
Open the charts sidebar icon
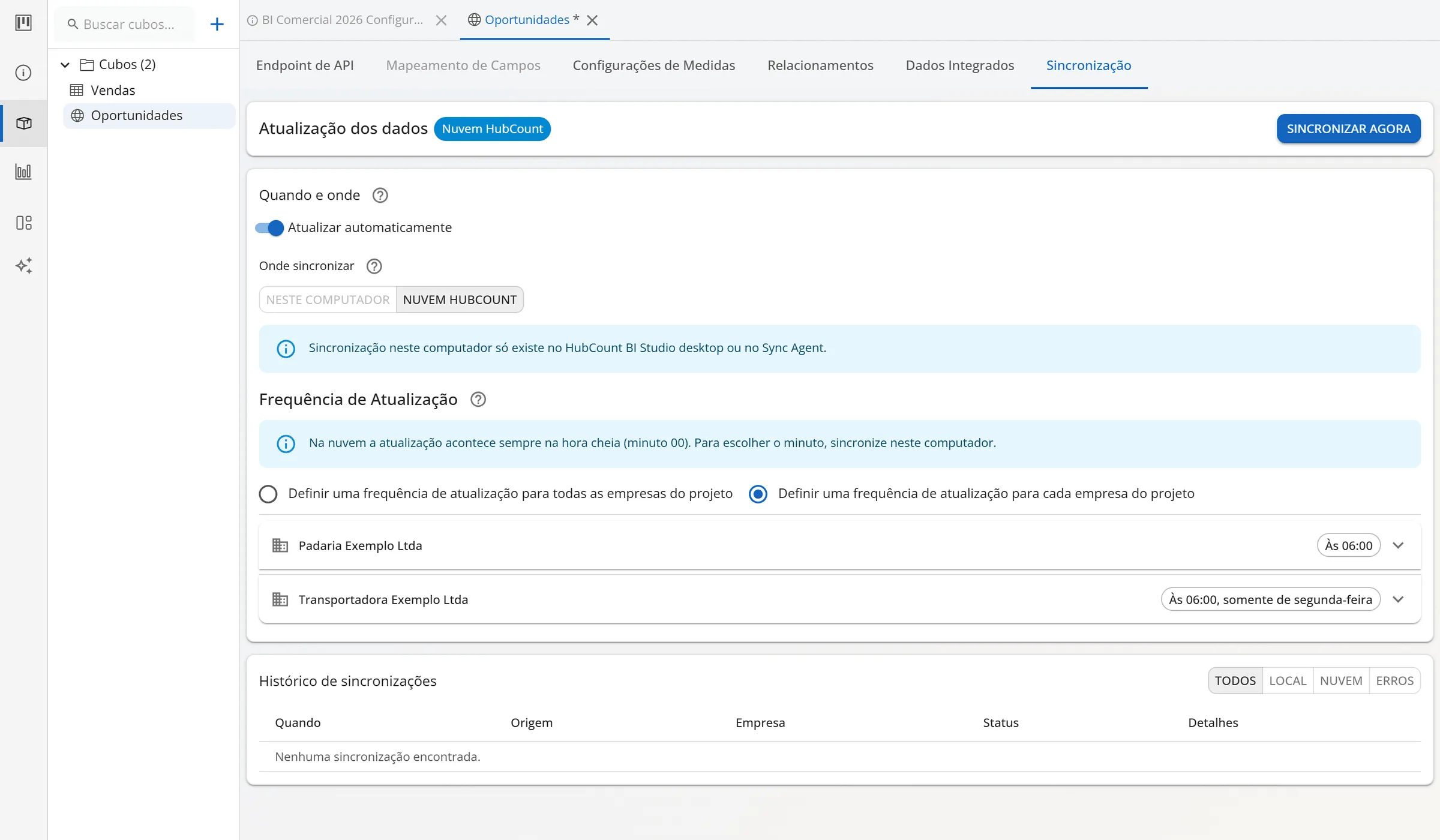[x=23, y=172]
